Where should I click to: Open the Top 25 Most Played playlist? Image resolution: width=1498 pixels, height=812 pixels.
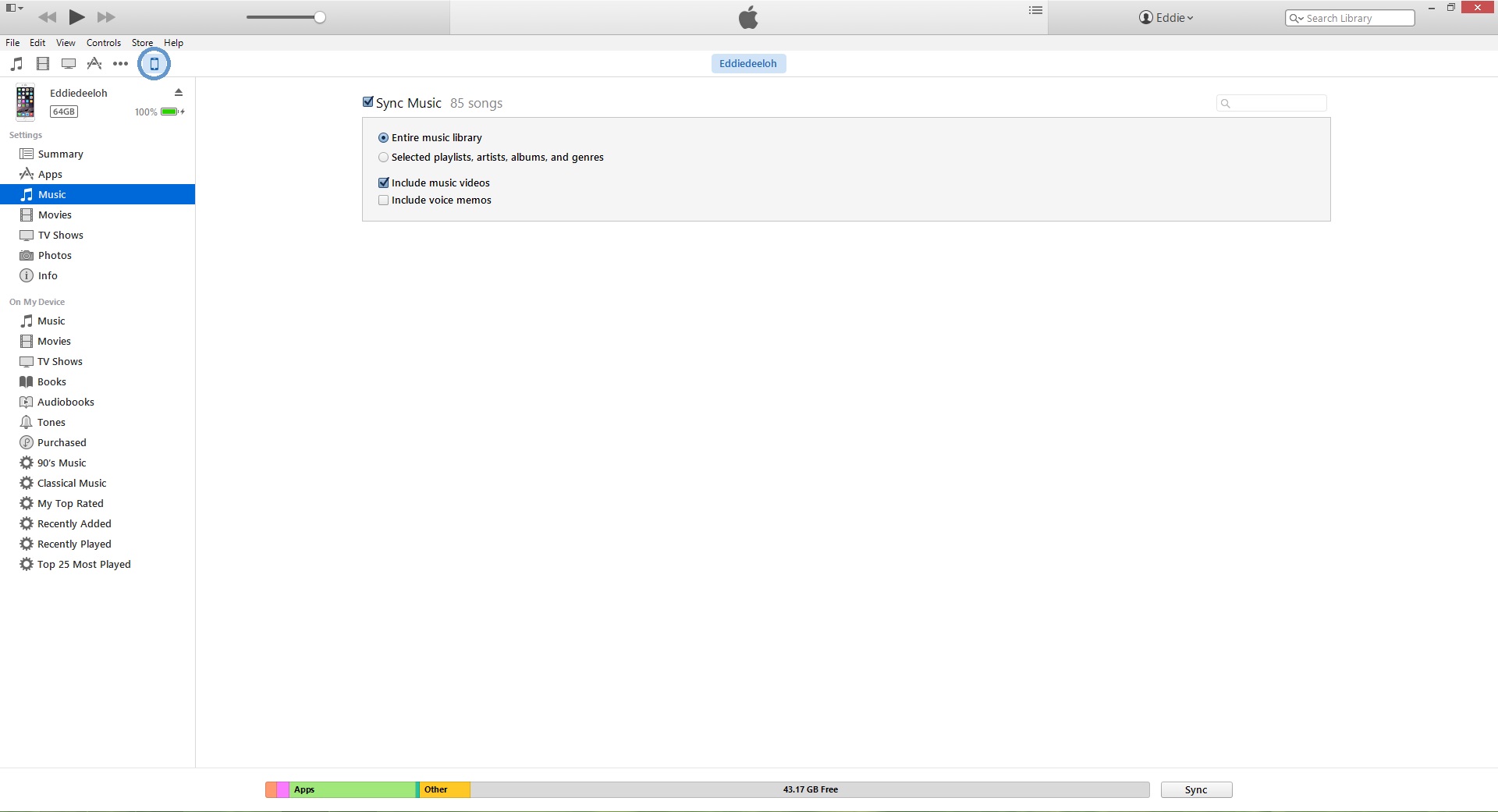98,565
